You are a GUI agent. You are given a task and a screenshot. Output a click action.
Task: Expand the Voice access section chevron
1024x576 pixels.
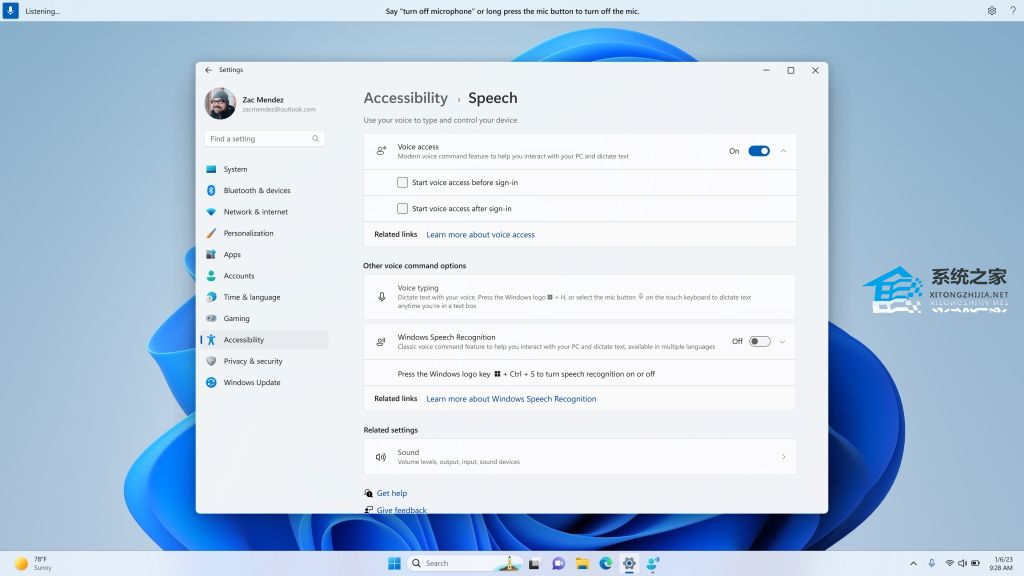tap(785, 150)
